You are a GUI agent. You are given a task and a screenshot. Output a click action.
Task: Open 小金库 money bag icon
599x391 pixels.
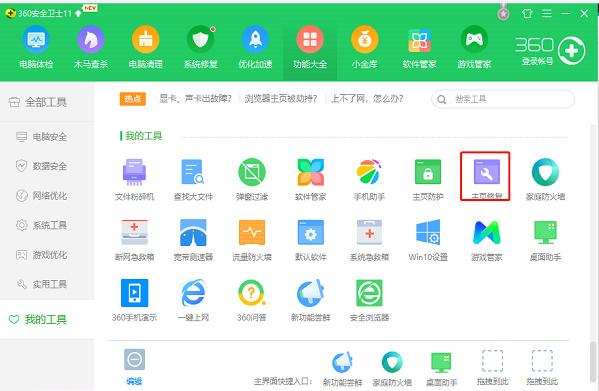pyautogui.click(x=364, y=47)
